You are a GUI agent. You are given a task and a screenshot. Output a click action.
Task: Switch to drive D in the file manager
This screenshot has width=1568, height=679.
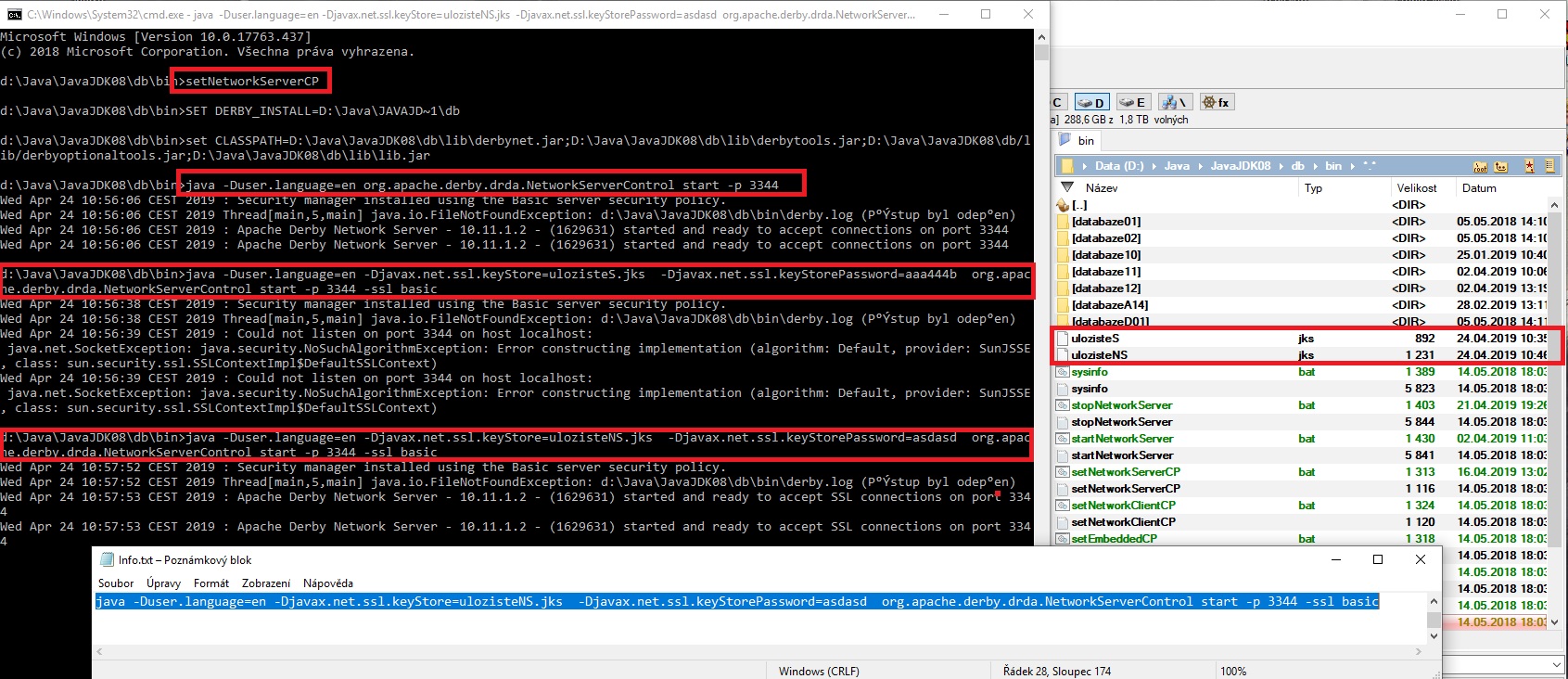pos(1091,102)
